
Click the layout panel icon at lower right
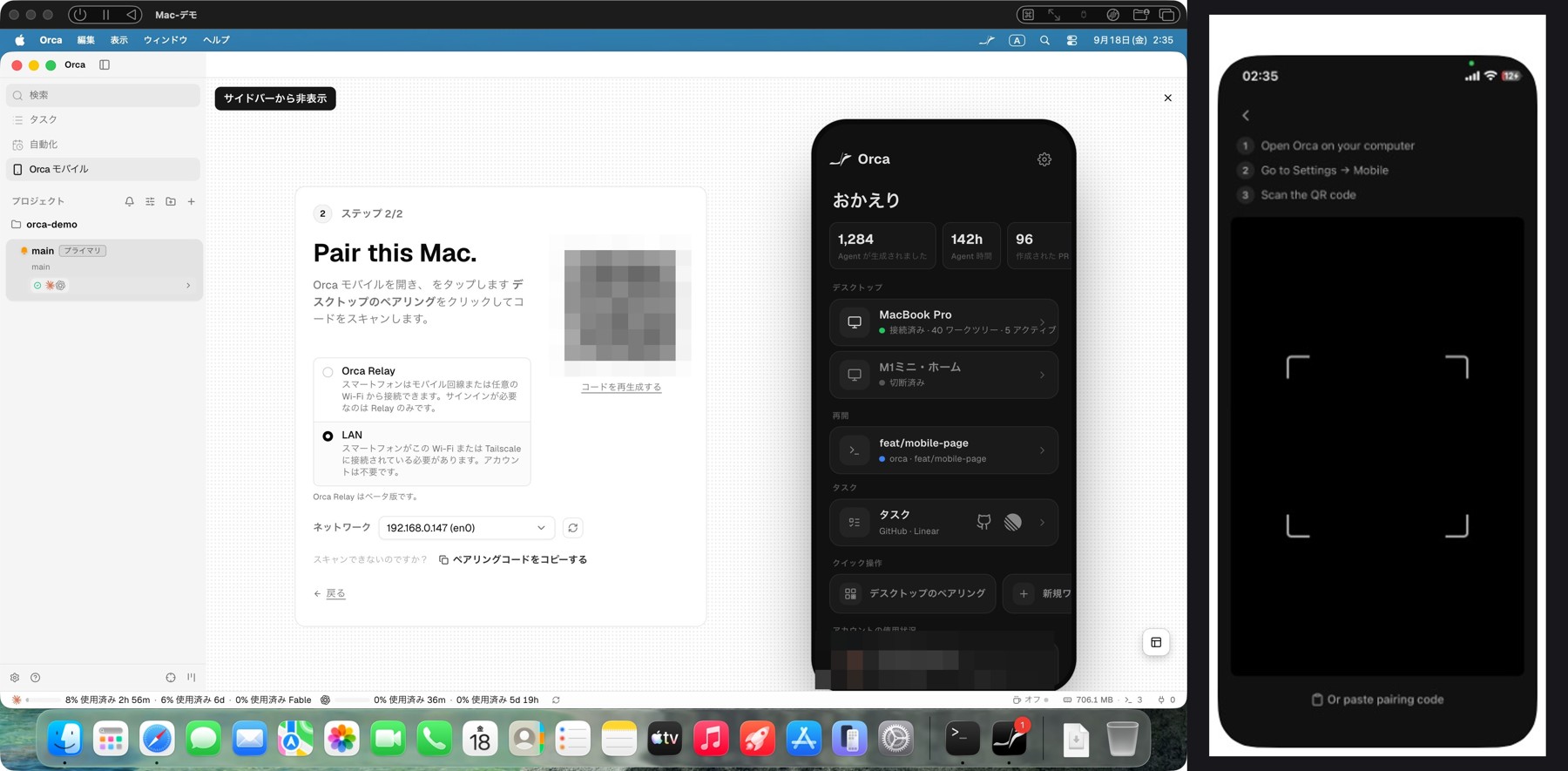pyautogui.click(x=1156, y=643)
